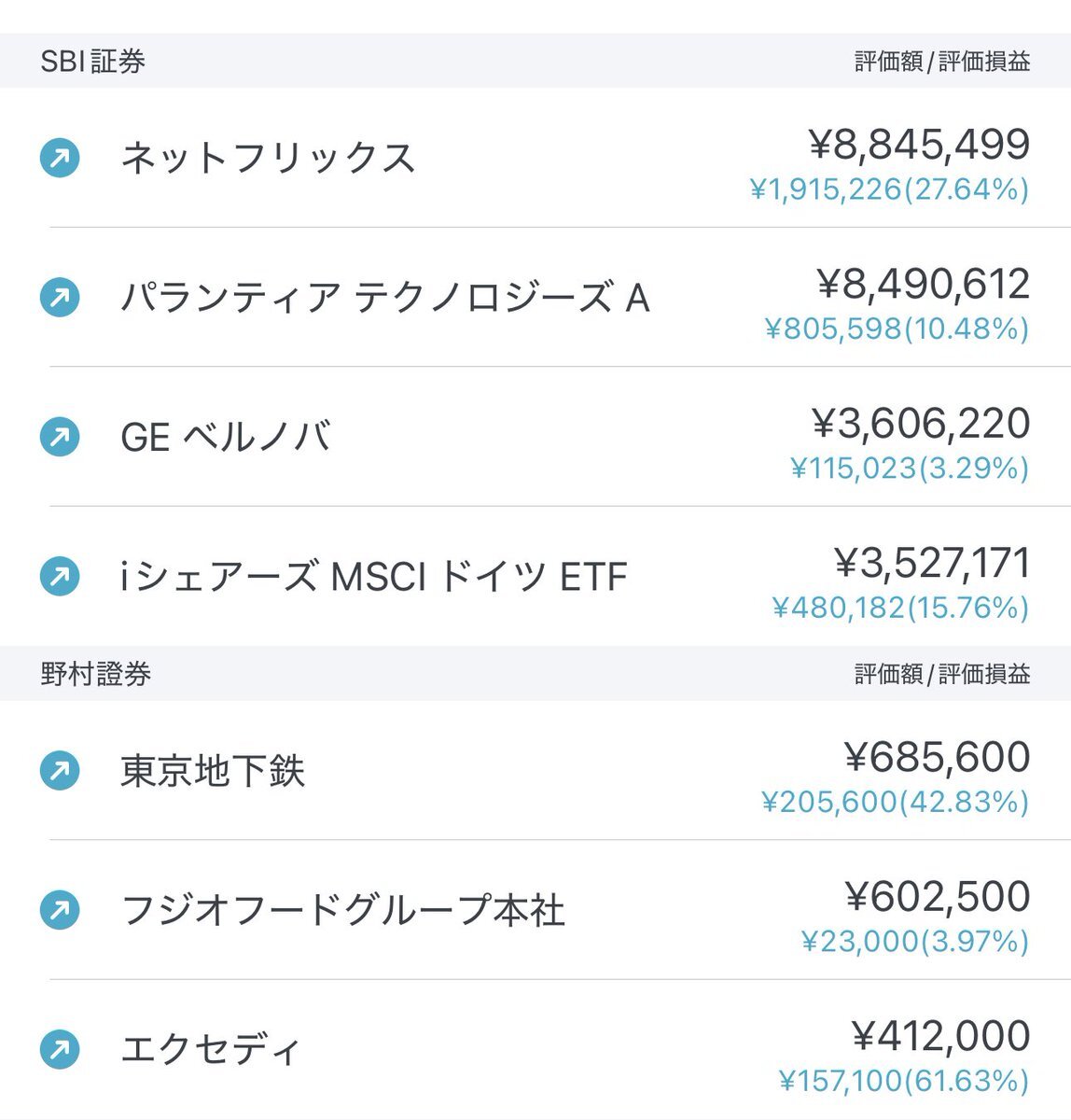Select the 東京地下鉄 stock name
The width and height of the screenshot is (1071, 1120).
pyautogui.click(x=213, y=771)
